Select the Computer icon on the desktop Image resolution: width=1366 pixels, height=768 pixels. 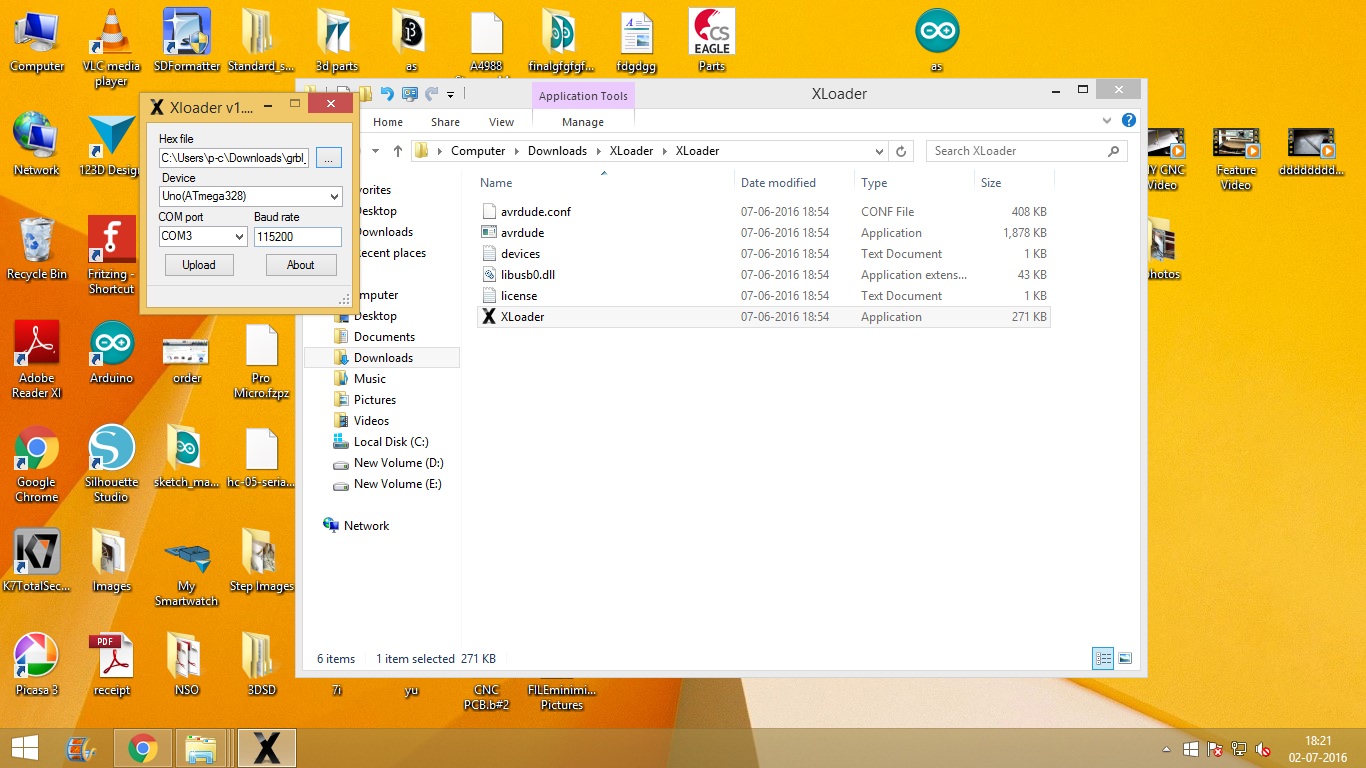(37, 40)
